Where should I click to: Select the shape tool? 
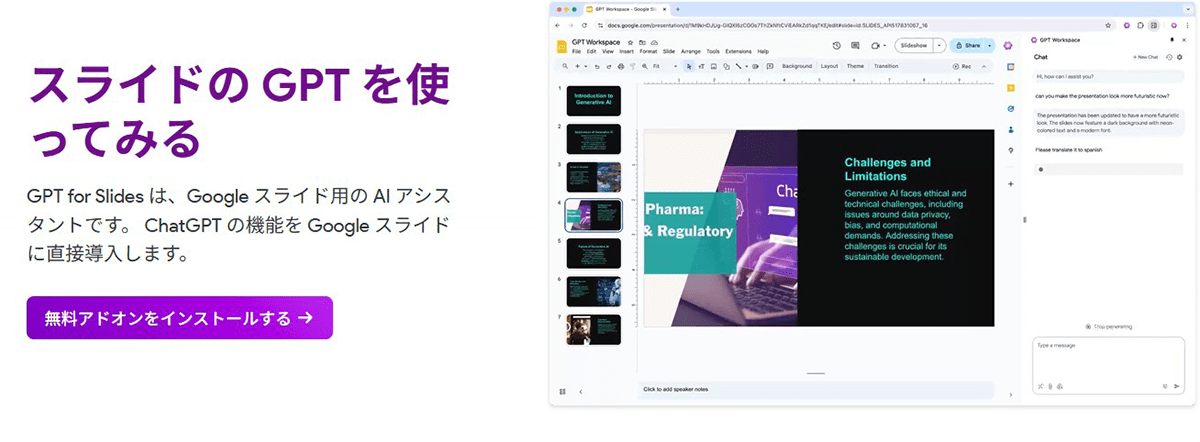(725, 66)
